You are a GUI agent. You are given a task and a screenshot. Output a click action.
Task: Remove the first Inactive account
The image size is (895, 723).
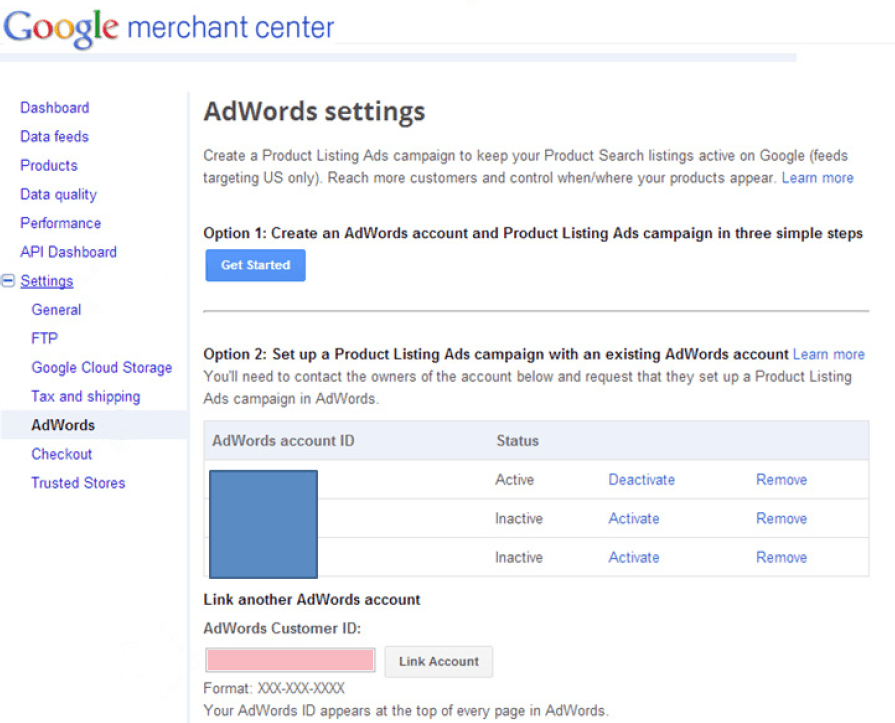781,518
